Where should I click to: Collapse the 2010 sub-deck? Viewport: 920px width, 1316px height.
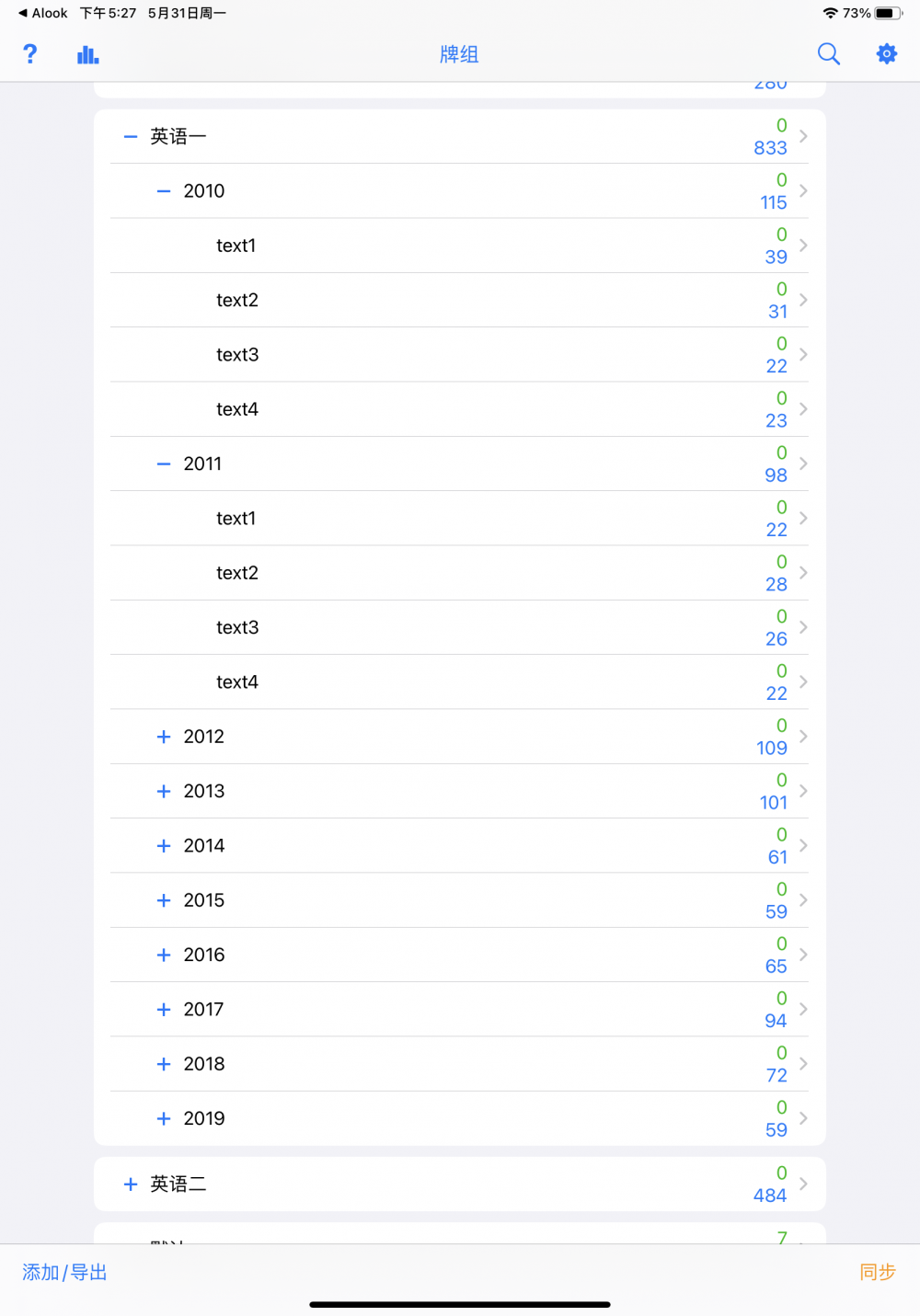164,191
